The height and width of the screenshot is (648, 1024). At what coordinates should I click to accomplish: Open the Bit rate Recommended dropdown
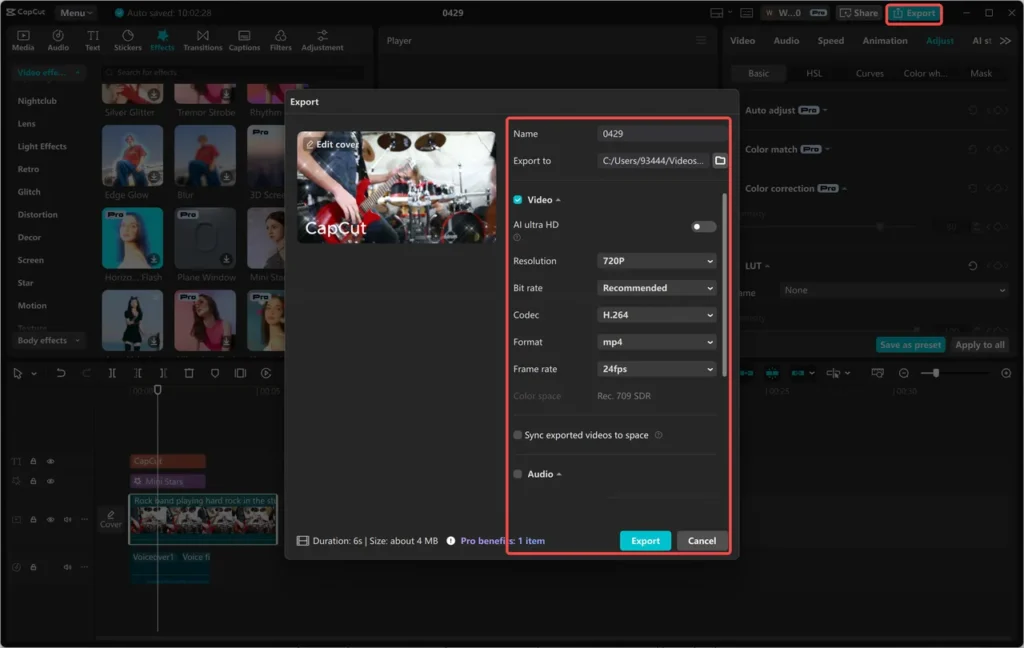[657, 288]
